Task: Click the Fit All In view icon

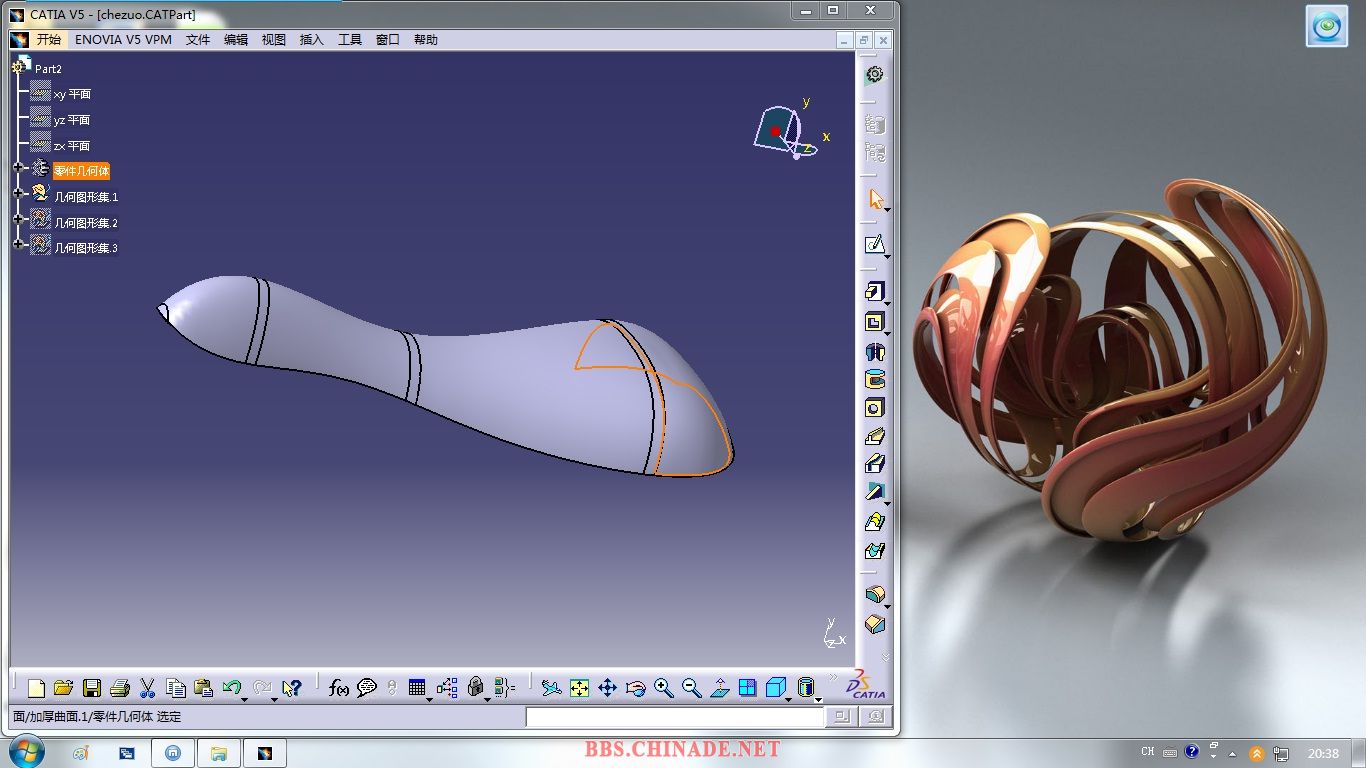Action: [579, 688]
